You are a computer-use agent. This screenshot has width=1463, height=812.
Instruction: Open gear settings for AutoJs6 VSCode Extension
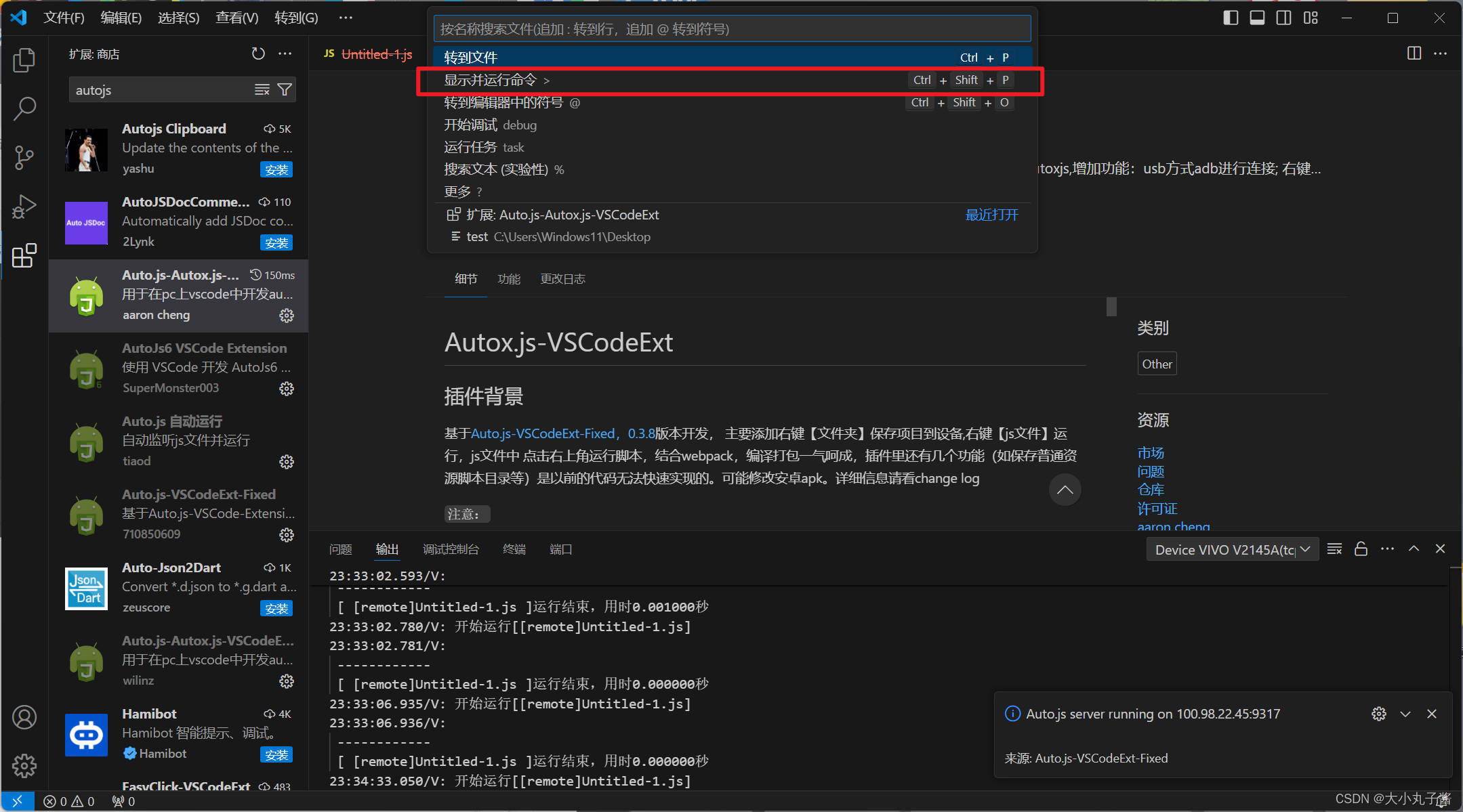(x=287, y=388)
